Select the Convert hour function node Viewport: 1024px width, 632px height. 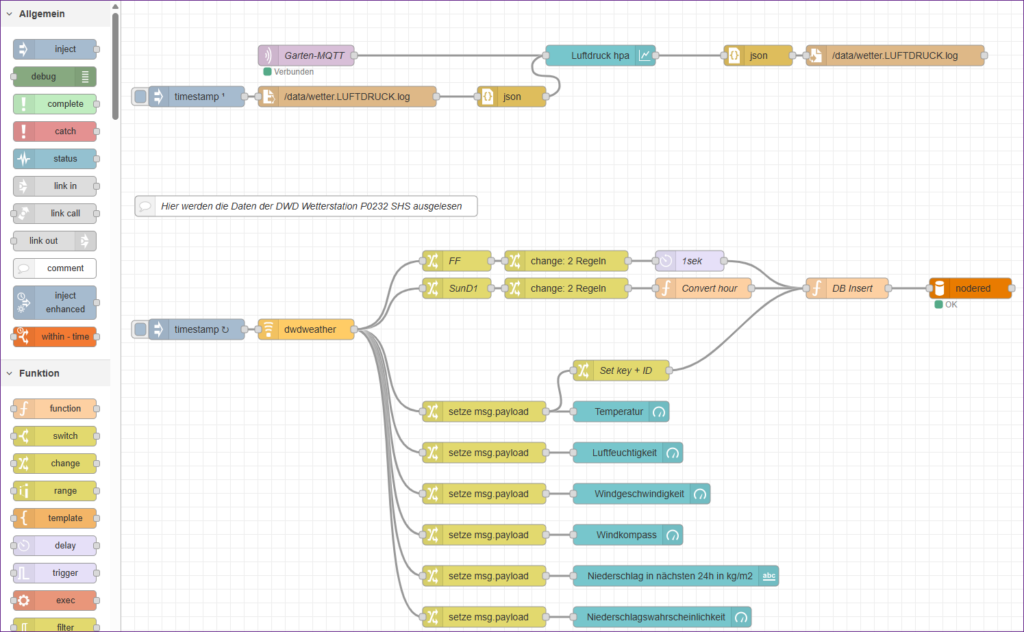710,289
